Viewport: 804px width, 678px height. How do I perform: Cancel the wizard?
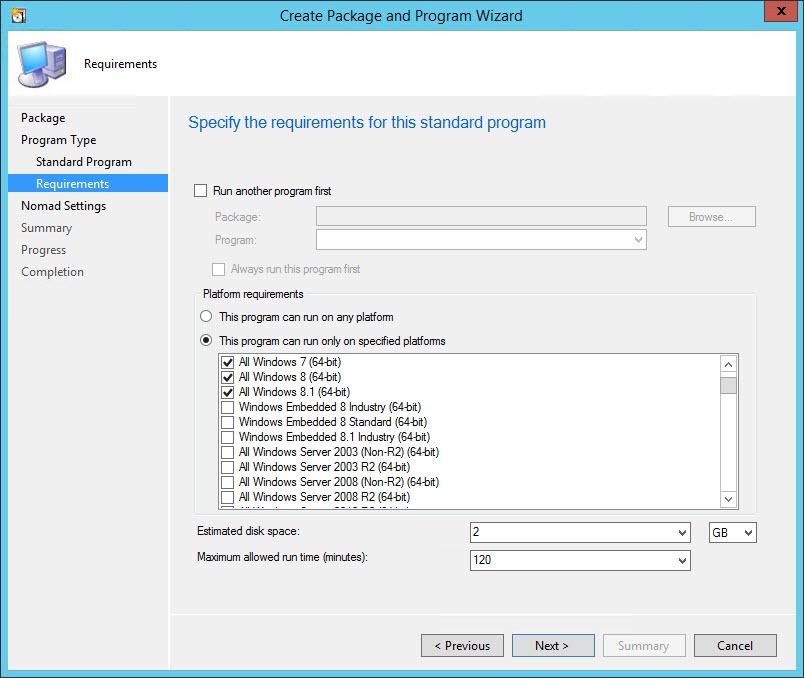pos(735,646)
